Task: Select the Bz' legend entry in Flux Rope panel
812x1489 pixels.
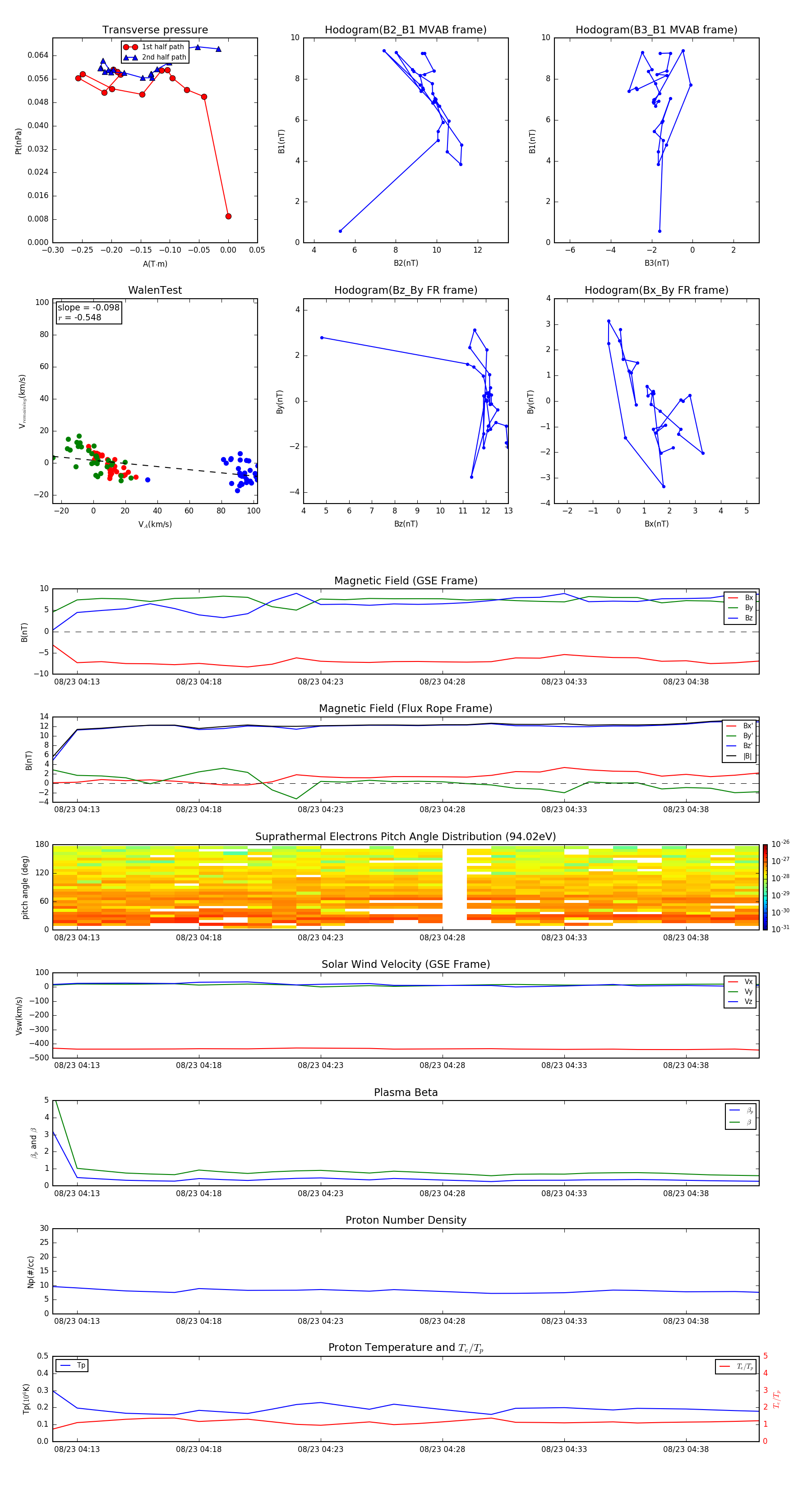Action: 740,746
